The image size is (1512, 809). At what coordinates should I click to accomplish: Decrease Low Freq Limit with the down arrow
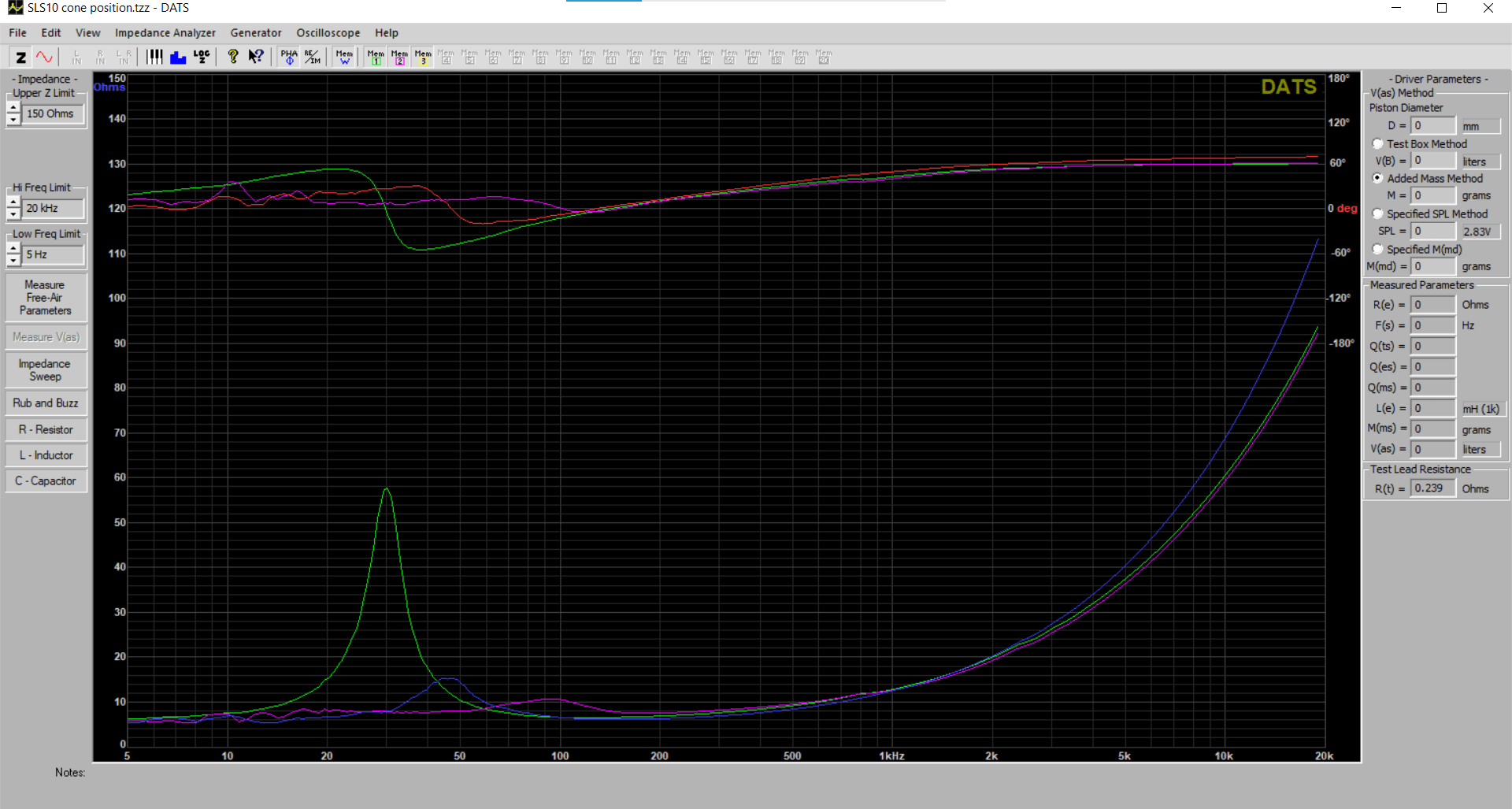pos(13,260)
